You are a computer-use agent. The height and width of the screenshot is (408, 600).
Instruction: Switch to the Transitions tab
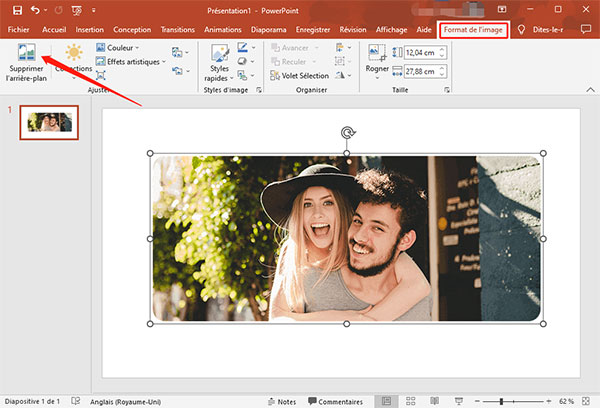(x=179, y=30)
